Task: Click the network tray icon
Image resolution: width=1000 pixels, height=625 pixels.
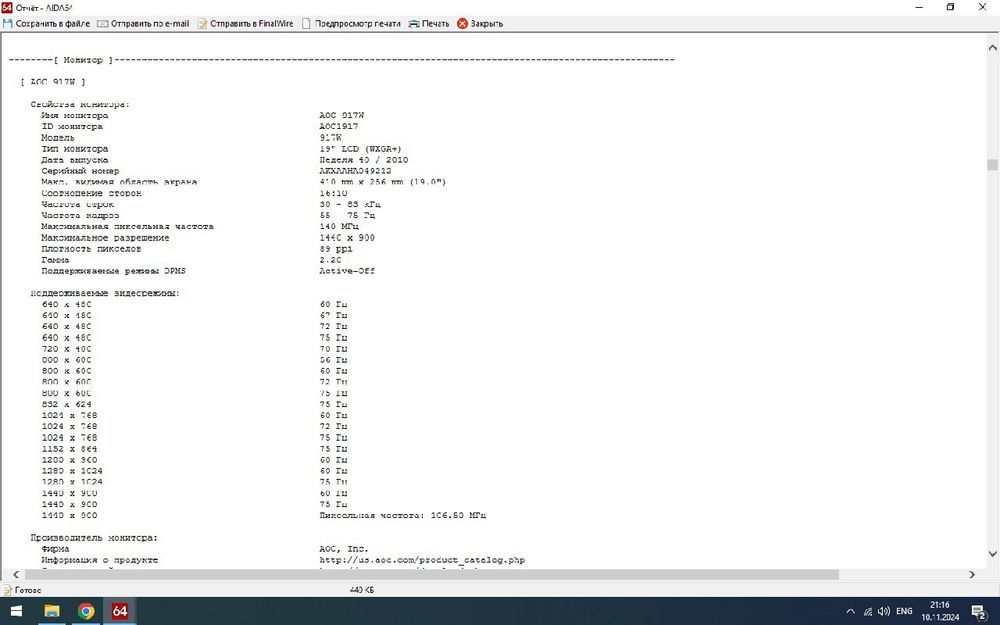Action: point(867,611)
